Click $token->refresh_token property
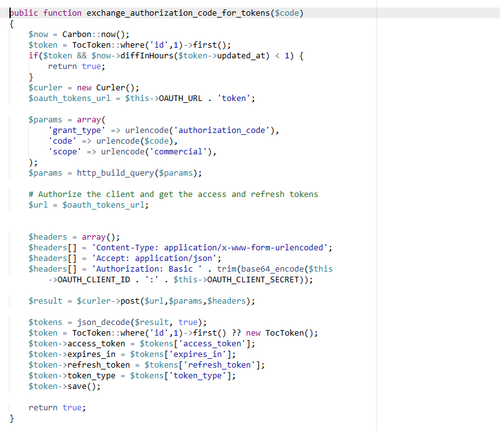This screenshot has height=431, width=500. point(79,365)
